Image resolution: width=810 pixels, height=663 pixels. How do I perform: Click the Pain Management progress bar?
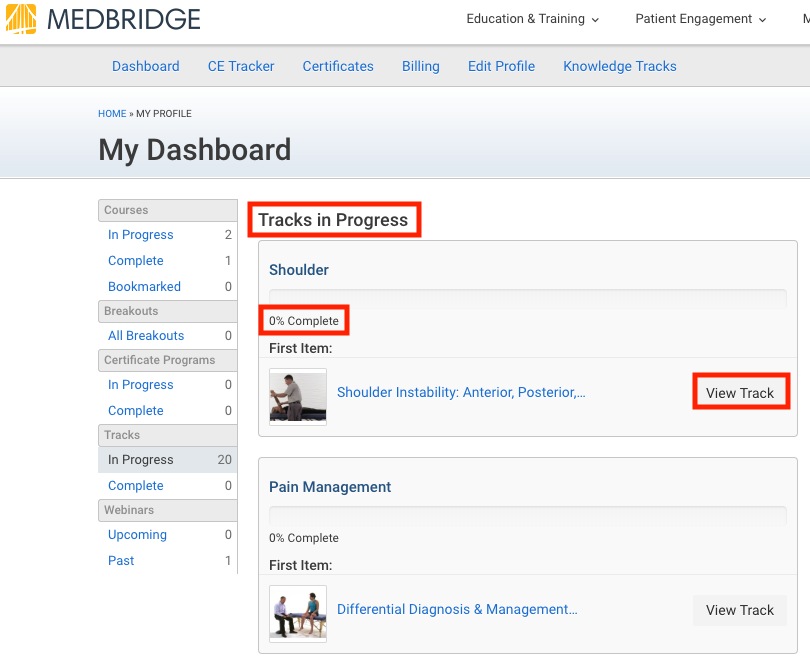pyautogui.click(x=527, y=516)
